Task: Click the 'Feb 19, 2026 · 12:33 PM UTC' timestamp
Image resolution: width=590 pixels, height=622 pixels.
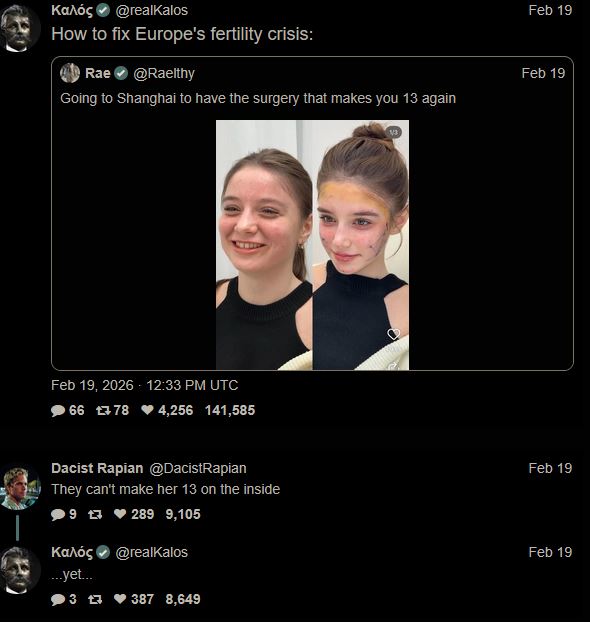Action: click(144, 385)
